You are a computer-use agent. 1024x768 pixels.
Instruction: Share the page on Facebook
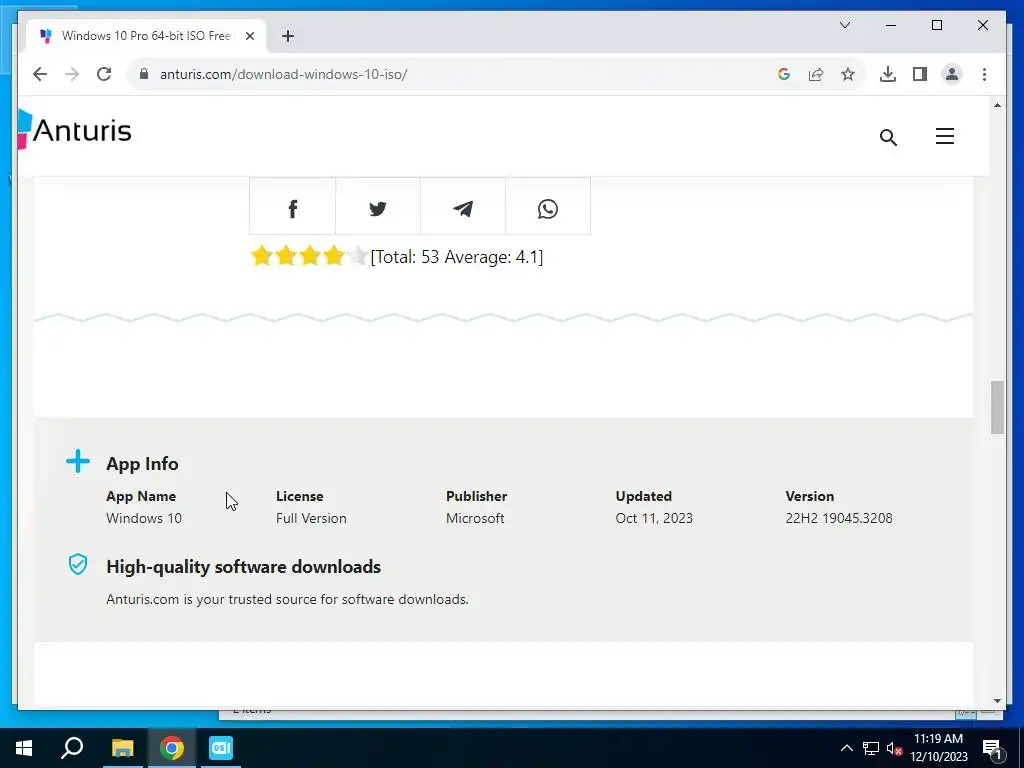pos(293,207)
